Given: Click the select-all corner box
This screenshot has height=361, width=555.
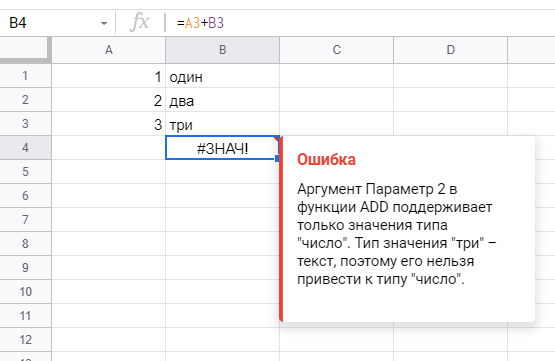Looking at the screenshot, I should 25,50.
